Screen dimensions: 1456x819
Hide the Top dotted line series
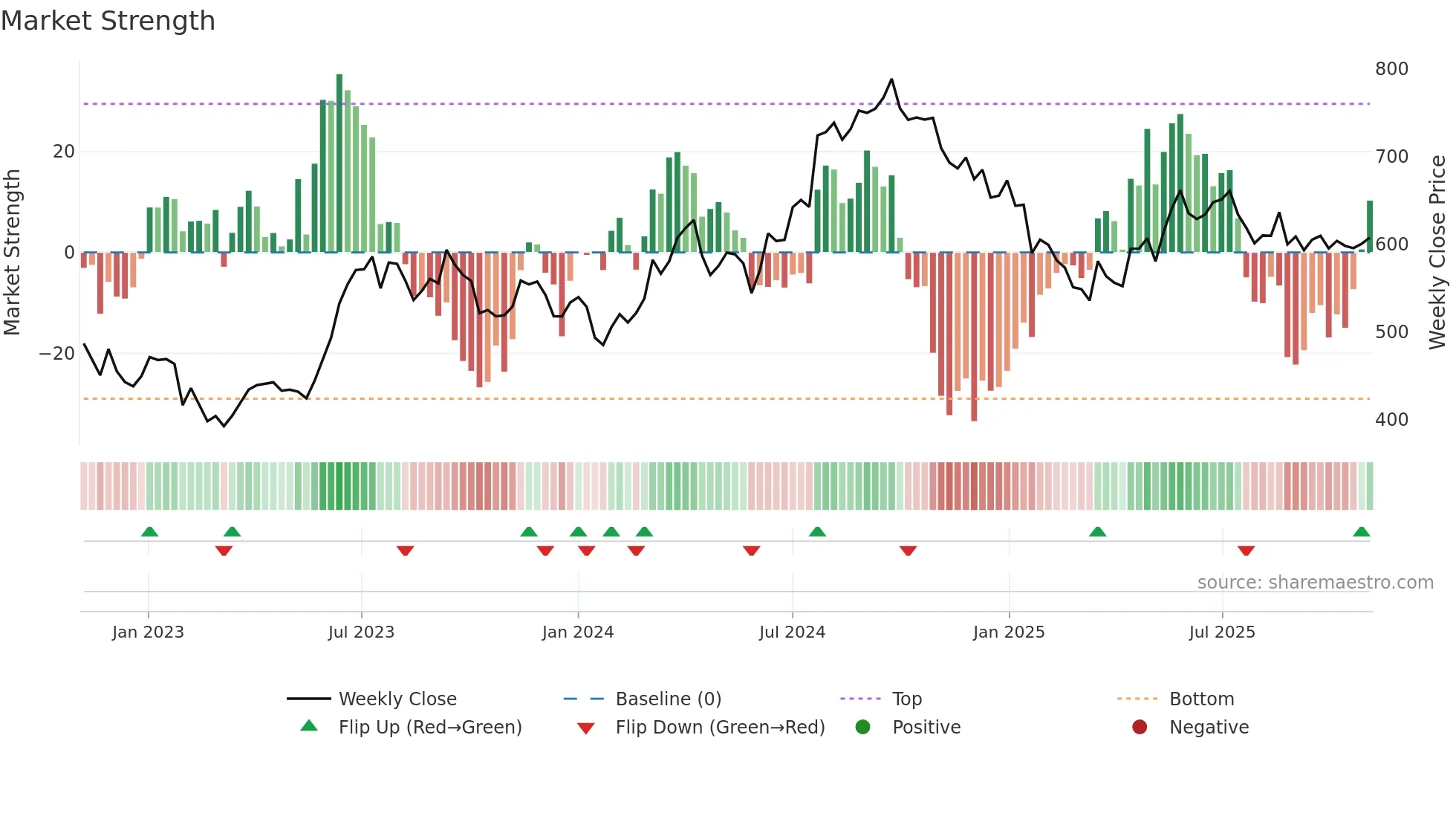(906, 699)
